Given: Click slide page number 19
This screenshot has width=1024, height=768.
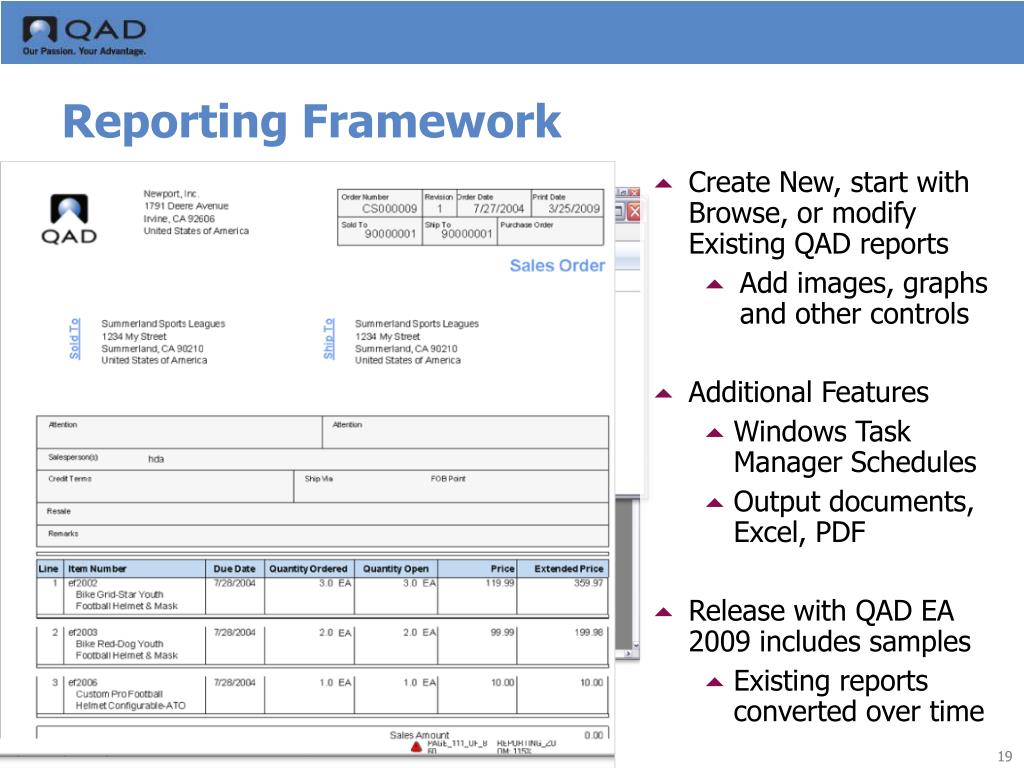Looking at the screenshot, I should tap(1004, 756).
